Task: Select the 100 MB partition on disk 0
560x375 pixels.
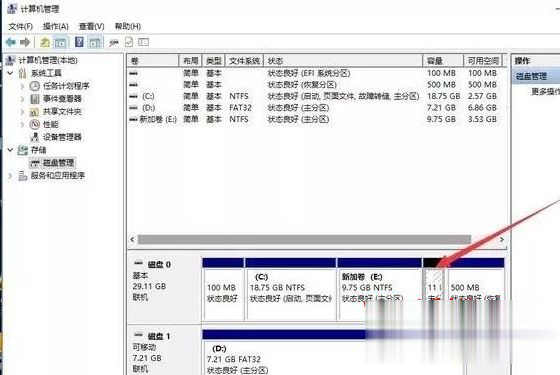Action: [223, 289]
